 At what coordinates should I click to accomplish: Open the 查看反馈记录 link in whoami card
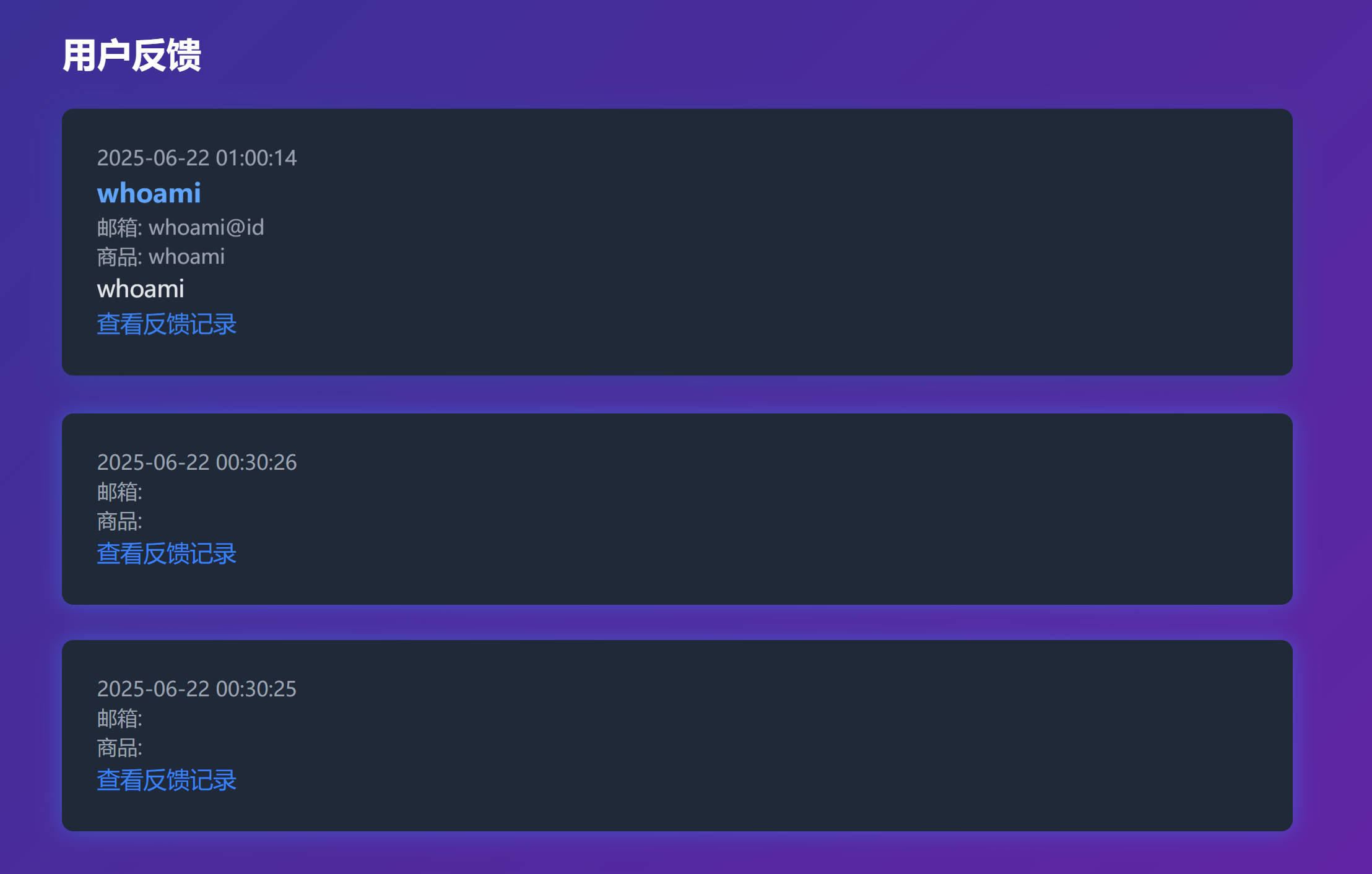(x=167, y=324)
